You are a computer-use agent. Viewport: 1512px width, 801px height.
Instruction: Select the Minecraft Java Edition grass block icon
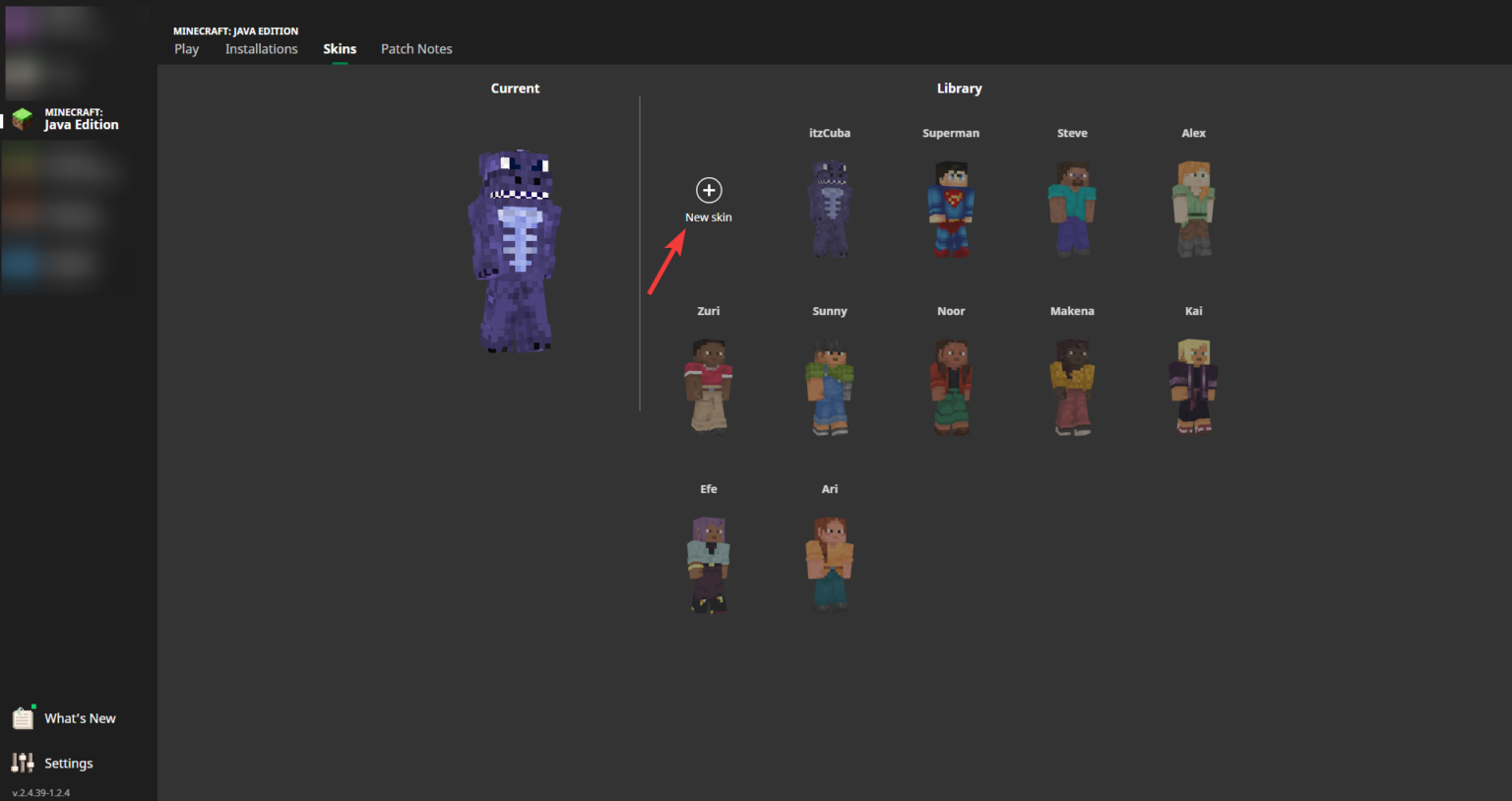(x=22, y=118)
